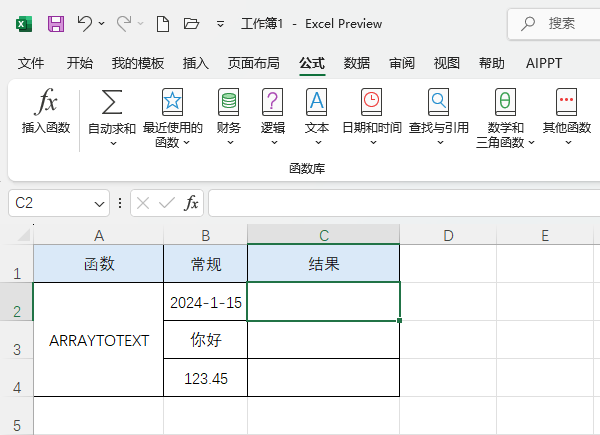Cancel entry with the X icon

143,203
